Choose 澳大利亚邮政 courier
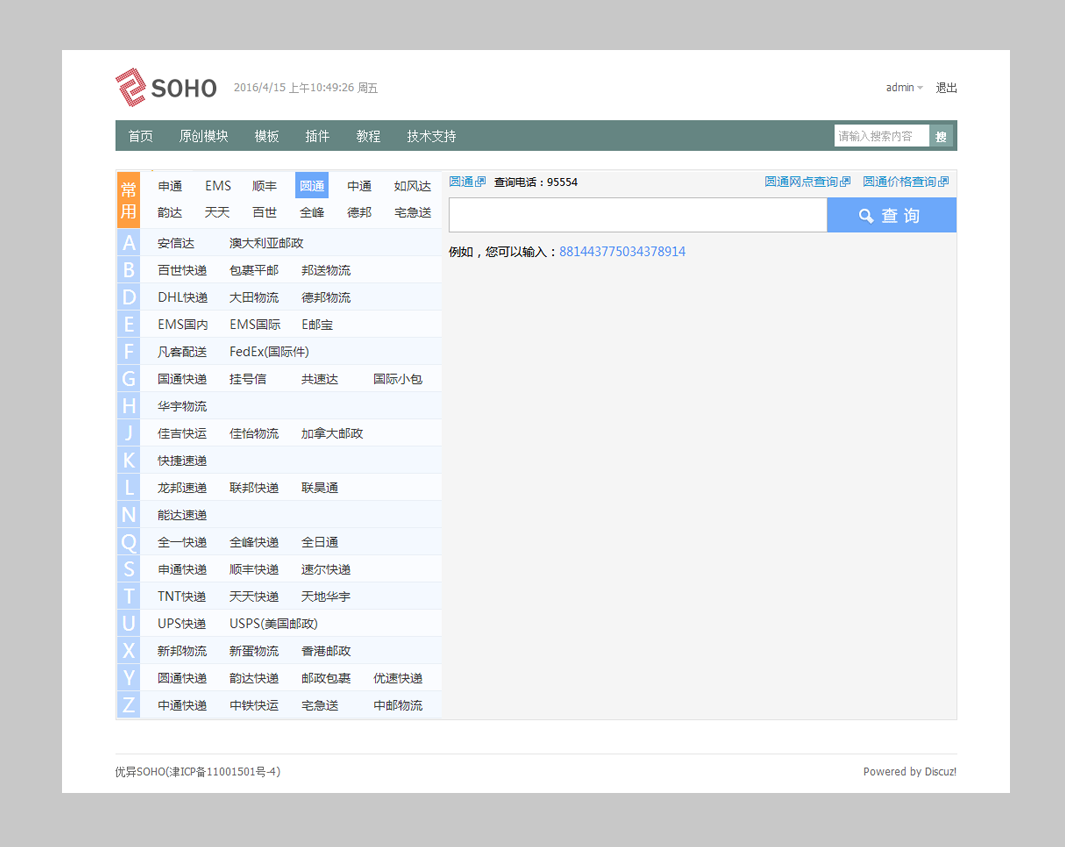Viewport: 1065px width, 847px height. pos(266,243)
